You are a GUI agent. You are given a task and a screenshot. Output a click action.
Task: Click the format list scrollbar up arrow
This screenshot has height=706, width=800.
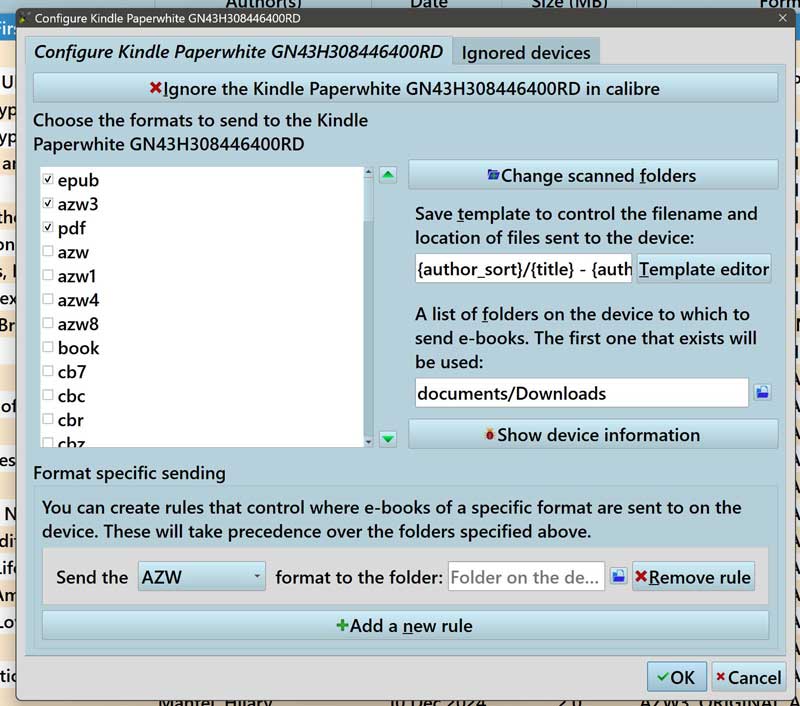coord(368,172)
